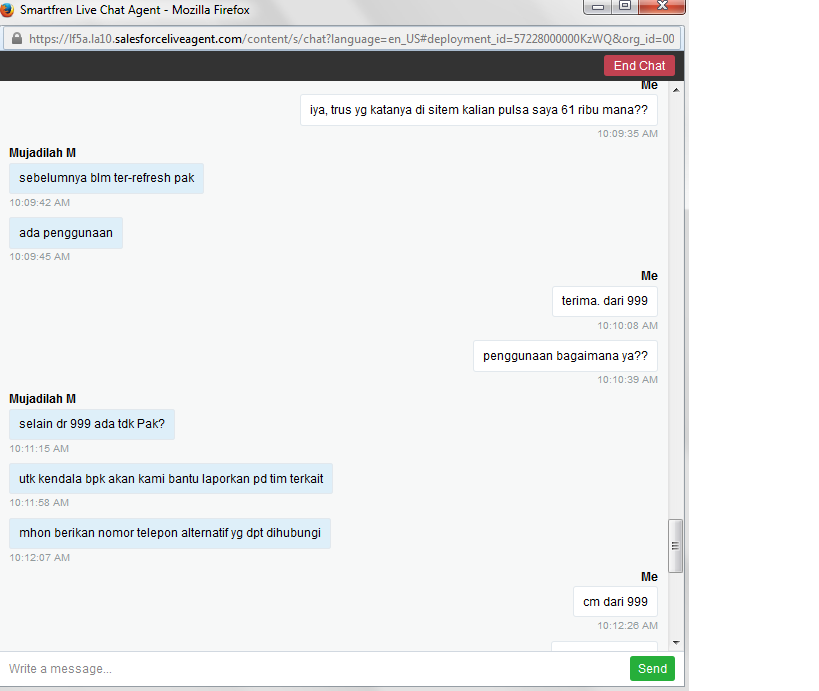Image resolution: width=819 pixels, height=691 pixels.
Task: Click the padlock security icon in the address bar
Action: (x=17, y=39)
